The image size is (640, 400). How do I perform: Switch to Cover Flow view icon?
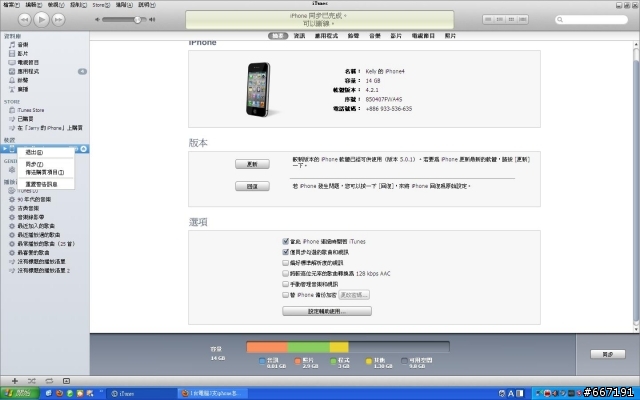tap(523, 19)
